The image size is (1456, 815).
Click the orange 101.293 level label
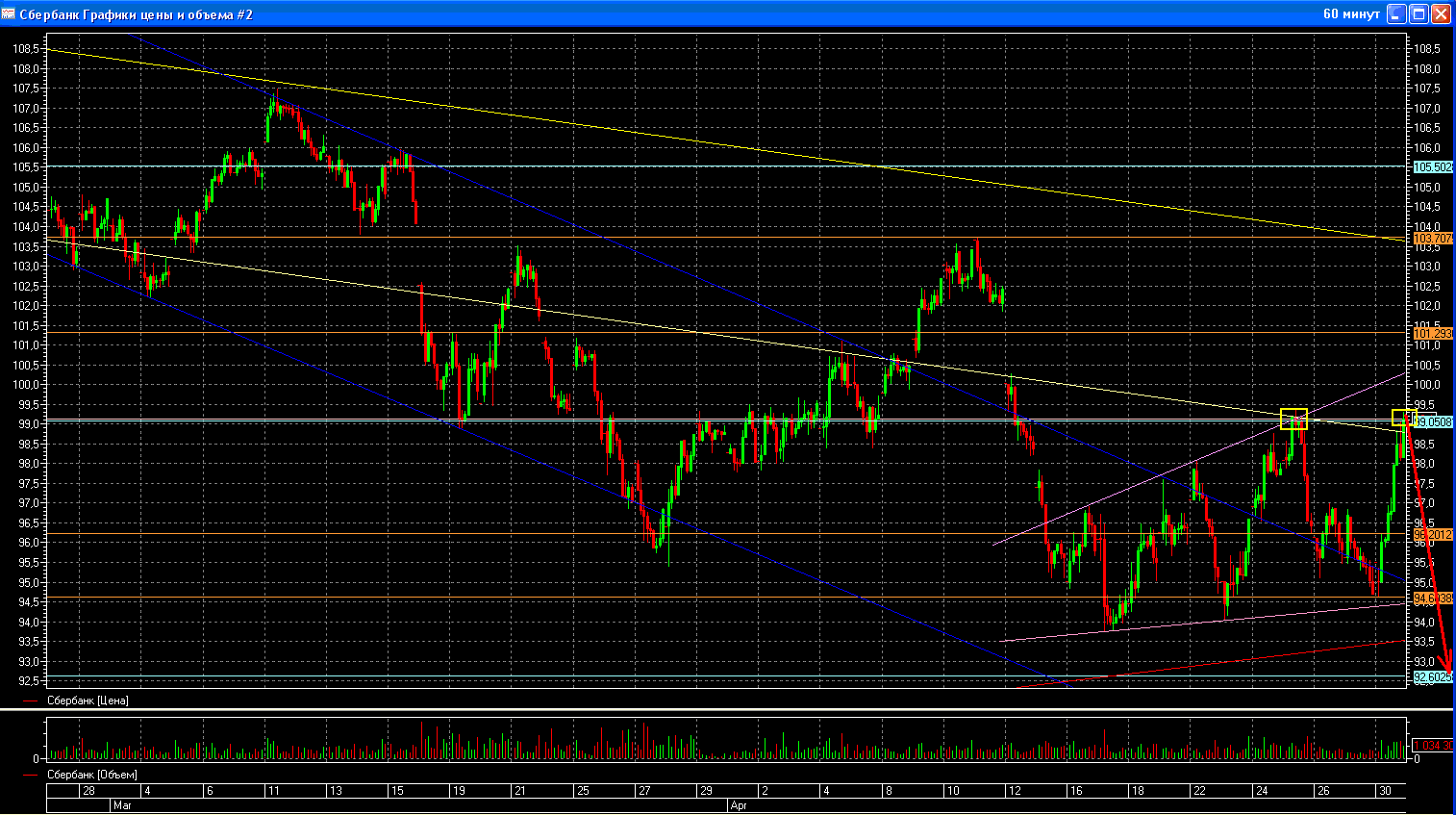pyautogui.click(x=1432, y=334)
